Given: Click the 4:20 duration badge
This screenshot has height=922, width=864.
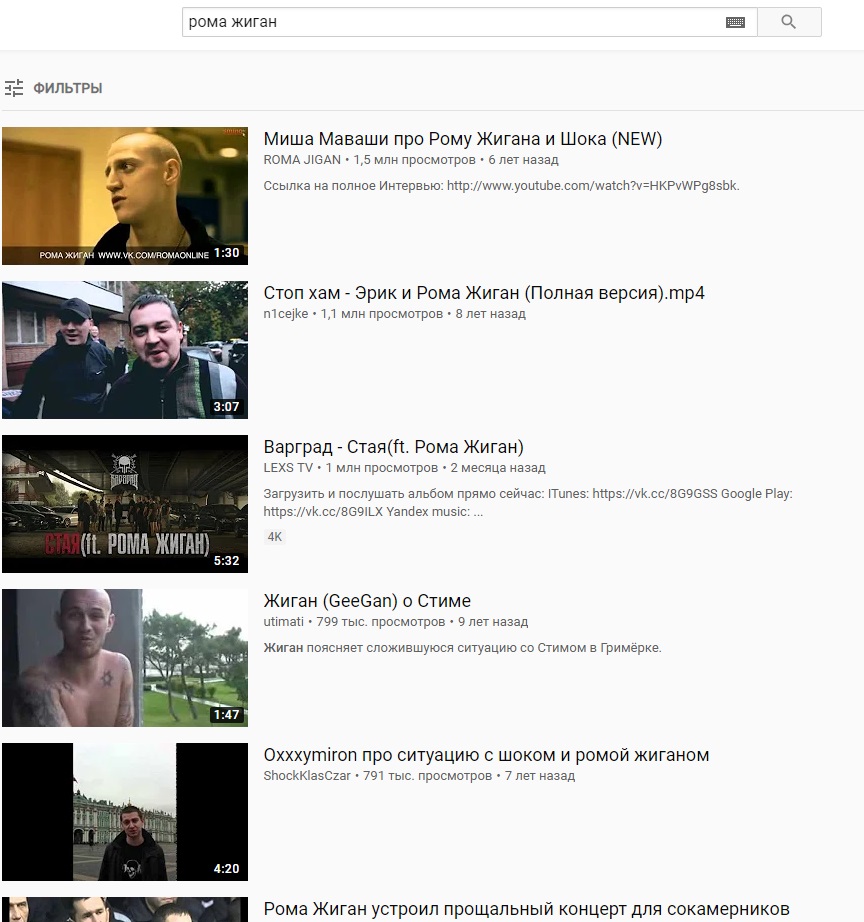Looking at the screenshot, I should (x=226, y=869).
